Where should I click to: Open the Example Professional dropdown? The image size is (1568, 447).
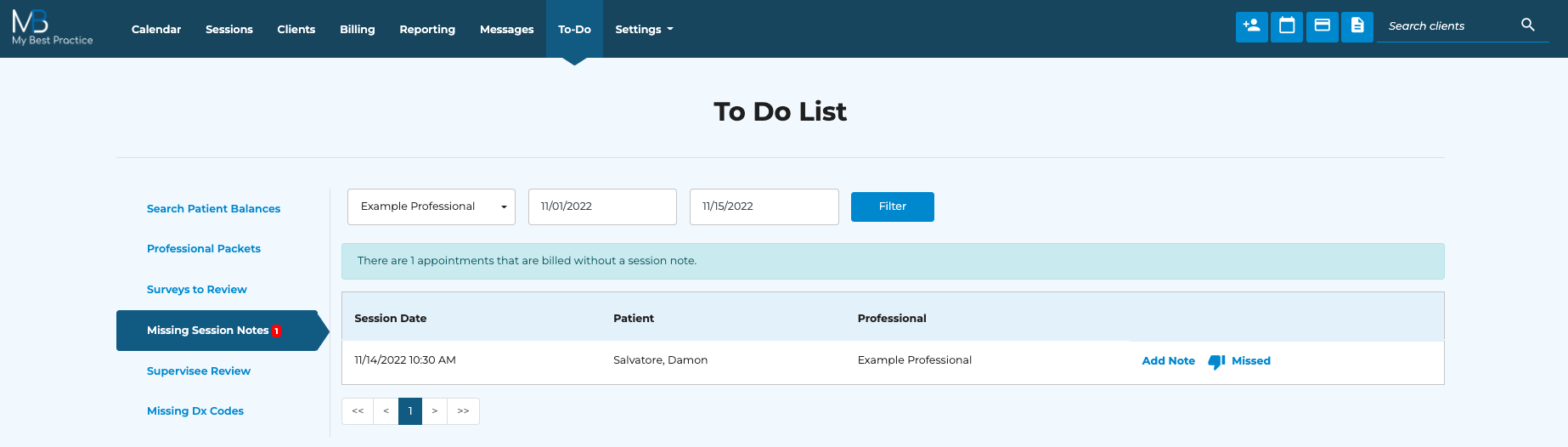[431, 207]
